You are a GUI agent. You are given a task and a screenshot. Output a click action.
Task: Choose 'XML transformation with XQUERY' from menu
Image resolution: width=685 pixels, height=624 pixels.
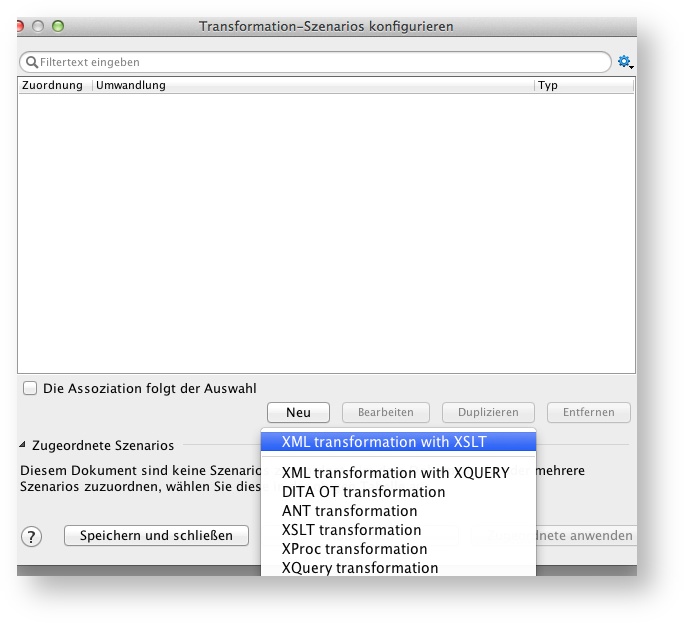pyautogui.click(x=396, y=473)
